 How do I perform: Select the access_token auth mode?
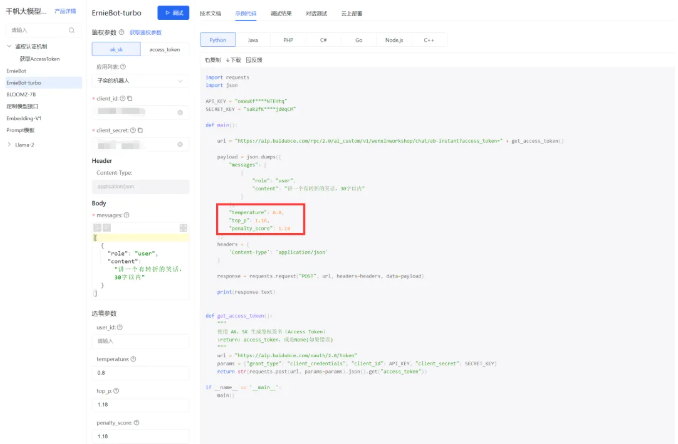click(x=165, y=49)
